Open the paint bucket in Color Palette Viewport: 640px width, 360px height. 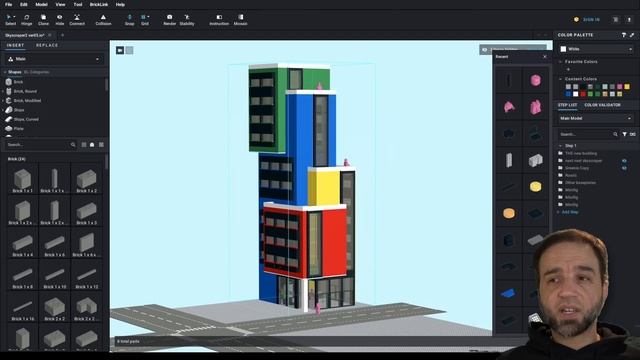[x=624, y=35]
